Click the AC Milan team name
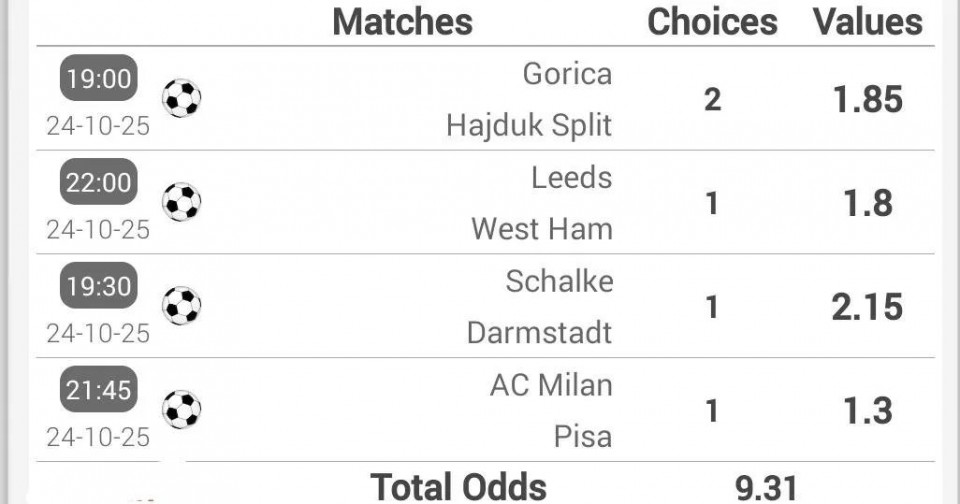Viewport: 960px width, 504px height. click(551, 385)
